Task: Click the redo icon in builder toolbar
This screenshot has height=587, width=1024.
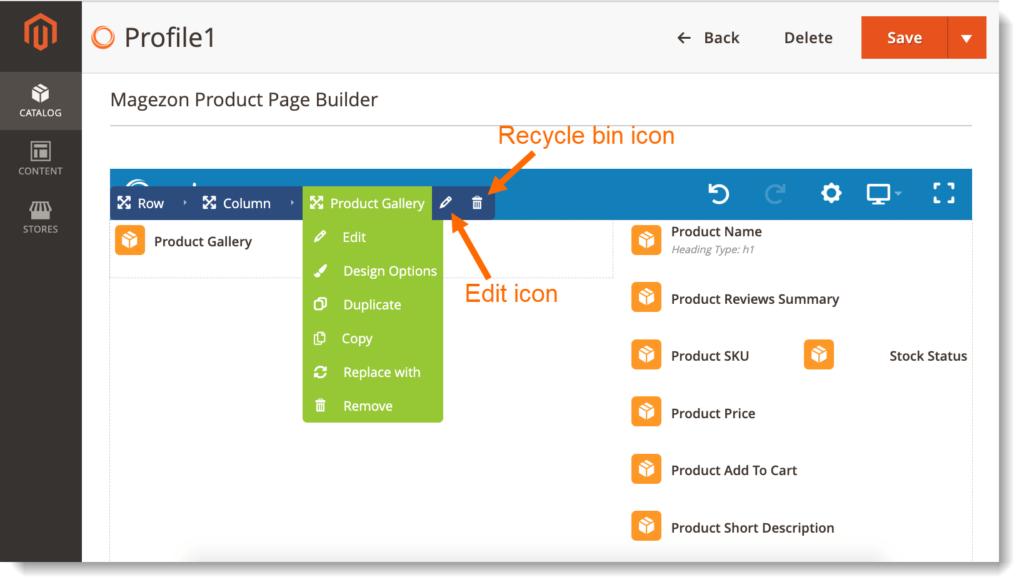Action: 775,194
